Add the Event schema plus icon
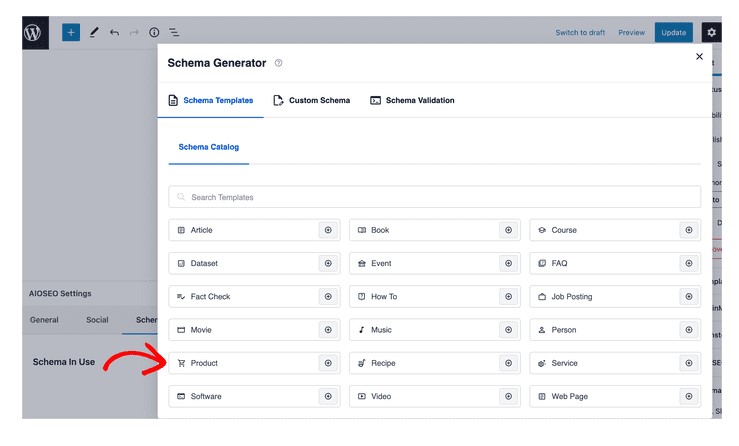Screen dimensions: 739x446 [x=509, y=264]
